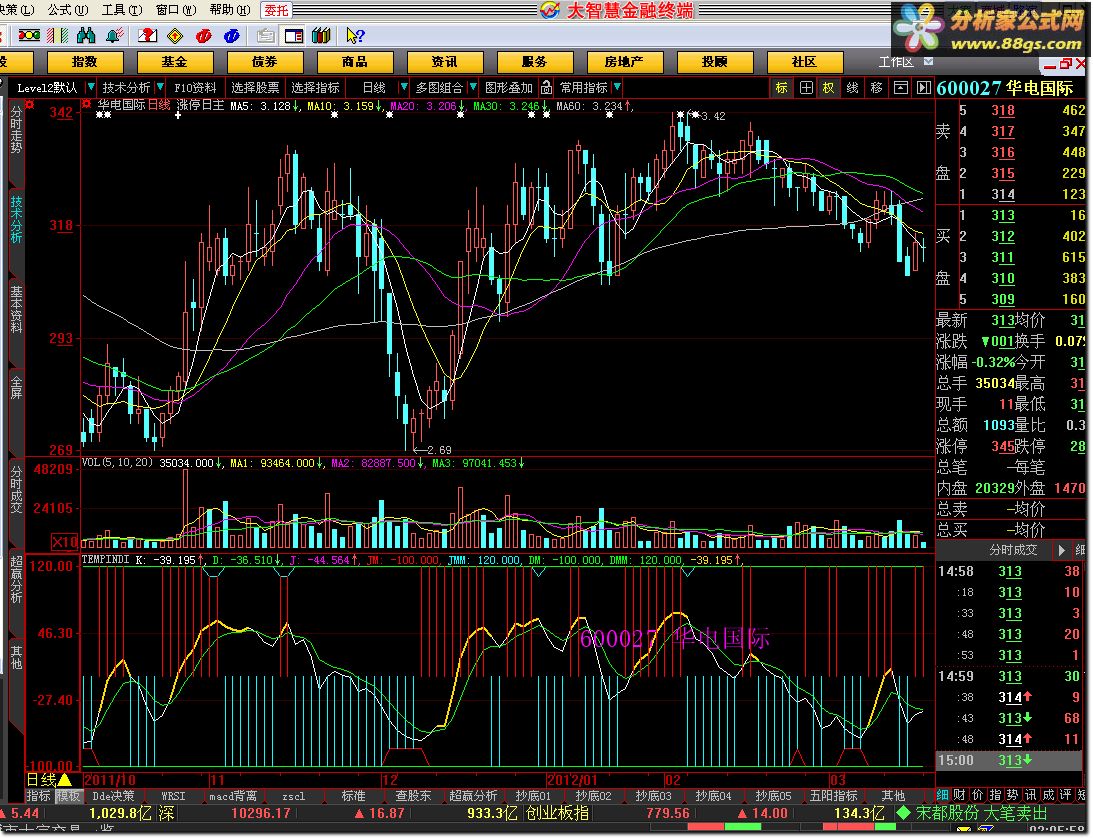Click the F10资料 button
Screen dimensions: 1093x838
click(195, 87)
